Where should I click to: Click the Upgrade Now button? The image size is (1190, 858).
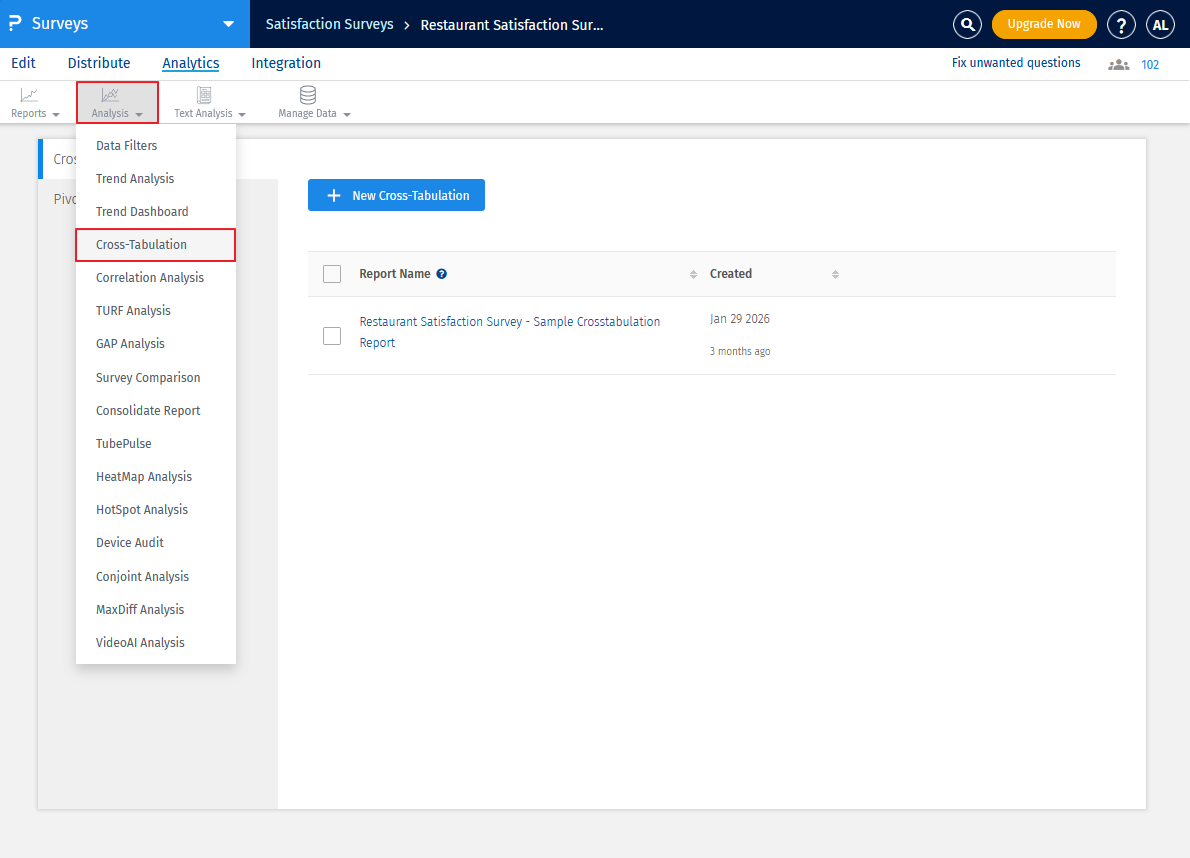1044,24
